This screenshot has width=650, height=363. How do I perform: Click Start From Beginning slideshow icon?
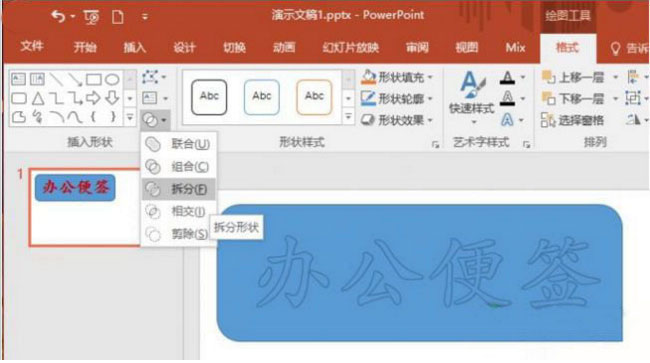91,17
